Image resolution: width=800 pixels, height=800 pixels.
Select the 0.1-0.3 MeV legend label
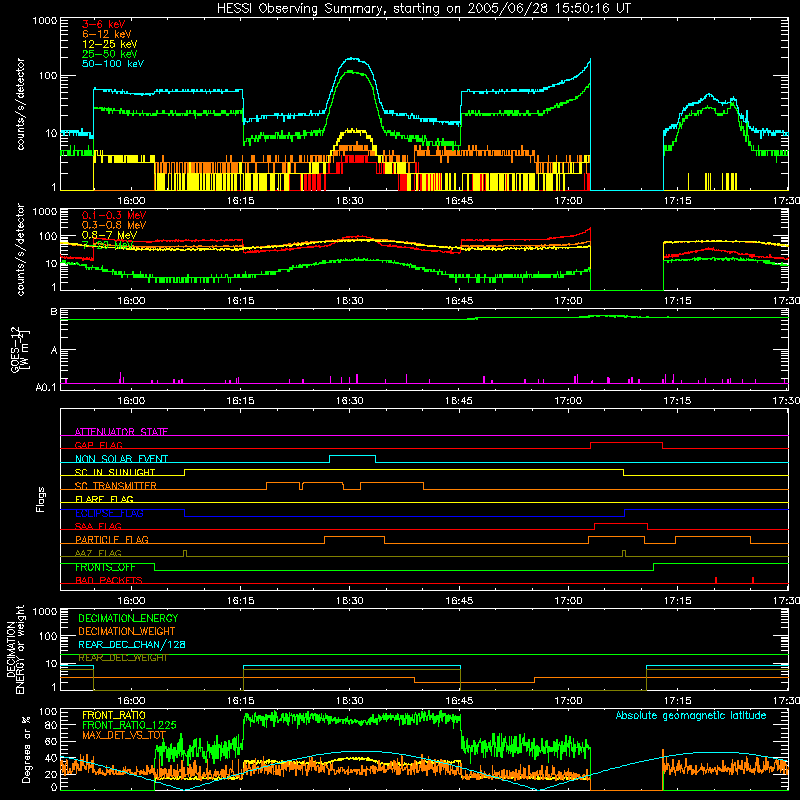pyautogui.click(x=114, y=215)
